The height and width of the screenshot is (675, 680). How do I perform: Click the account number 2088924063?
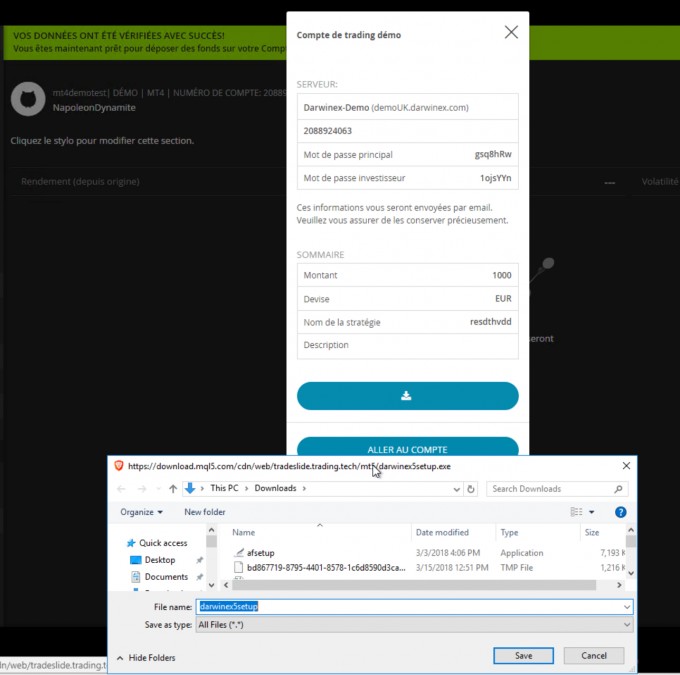click(327, 131)
